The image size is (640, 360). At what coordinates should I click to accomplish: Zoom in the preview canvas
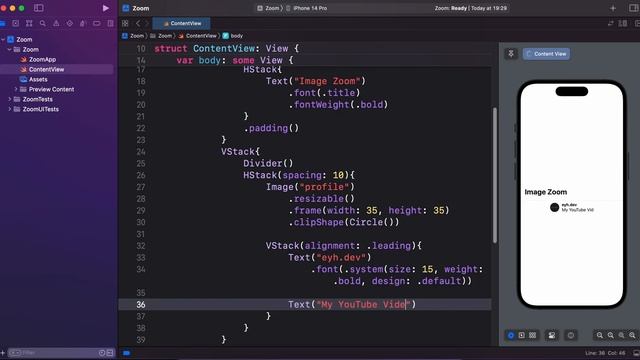[x=632, y=335]
